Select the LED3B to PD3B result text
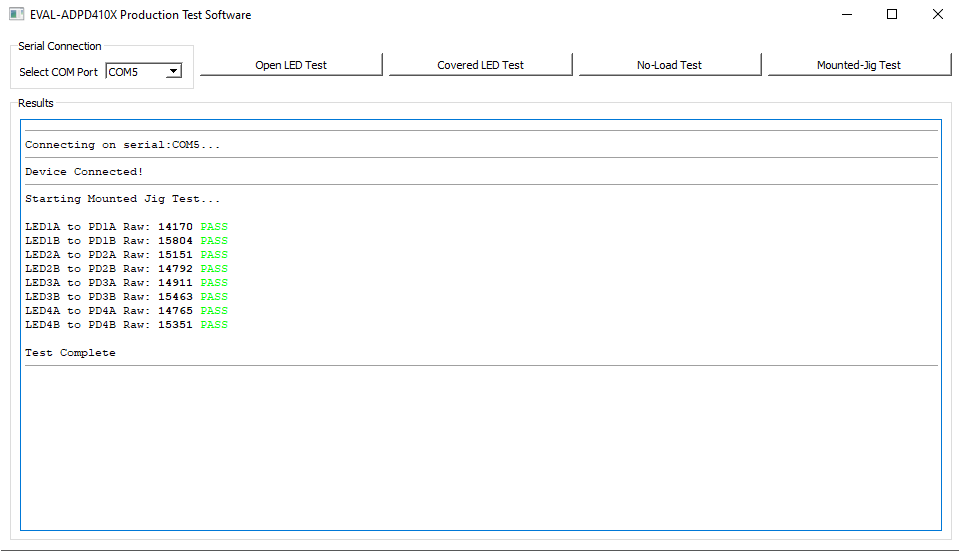This screenshot has width=959, height=551. (88, 297)
